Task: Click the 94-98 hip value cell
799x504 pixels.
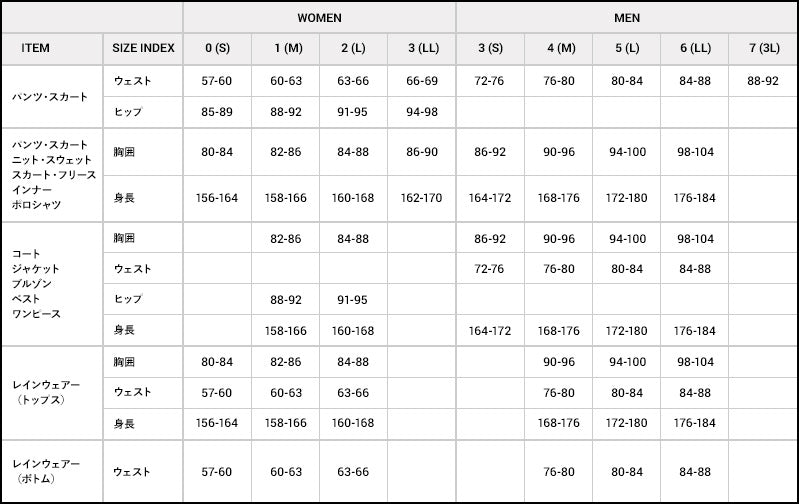Action: click(x=421, y=112)
